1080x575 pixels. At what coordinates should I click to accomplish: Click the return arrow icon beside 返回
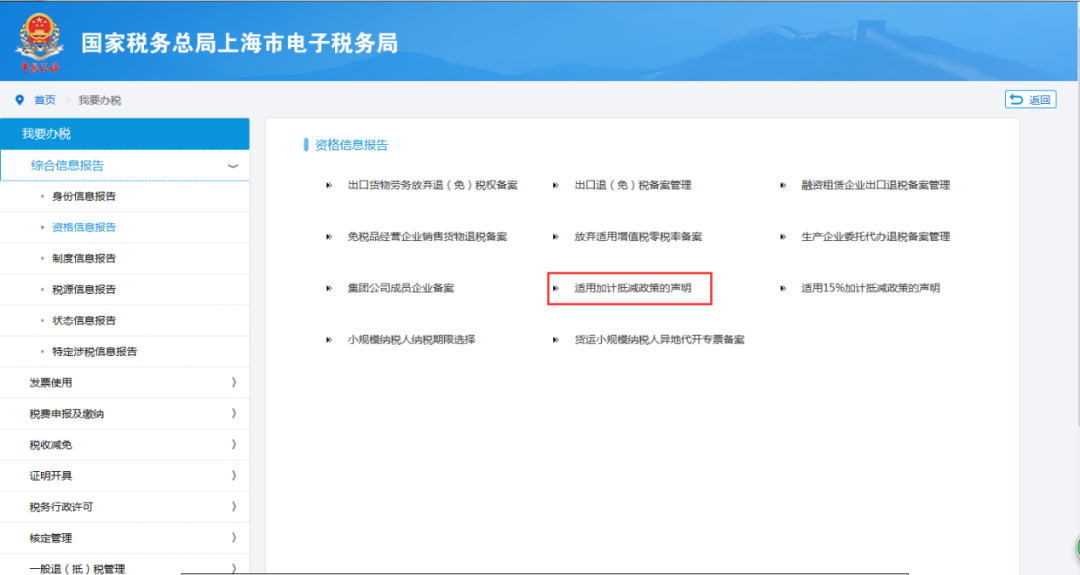pos(1017,100)
